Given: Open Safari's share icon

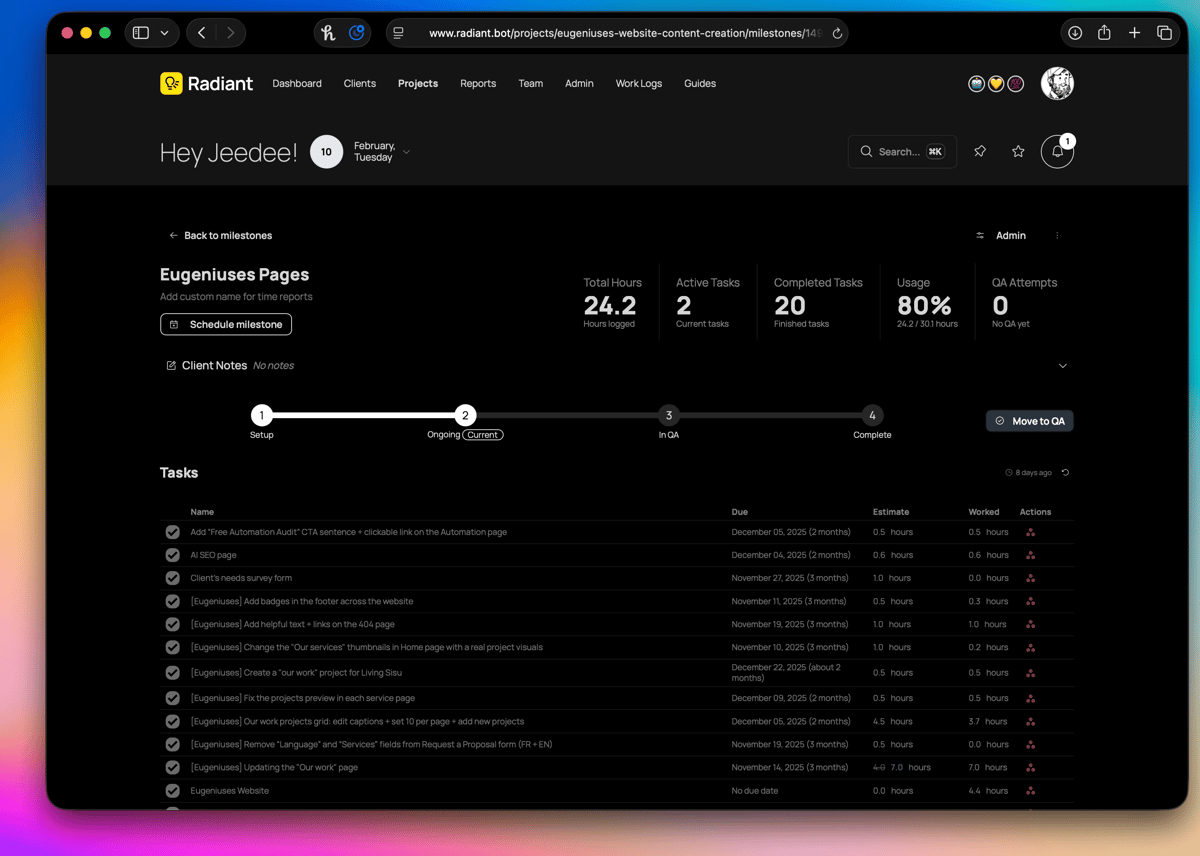Looking at the screenshot, I should tap(1104, 33).
